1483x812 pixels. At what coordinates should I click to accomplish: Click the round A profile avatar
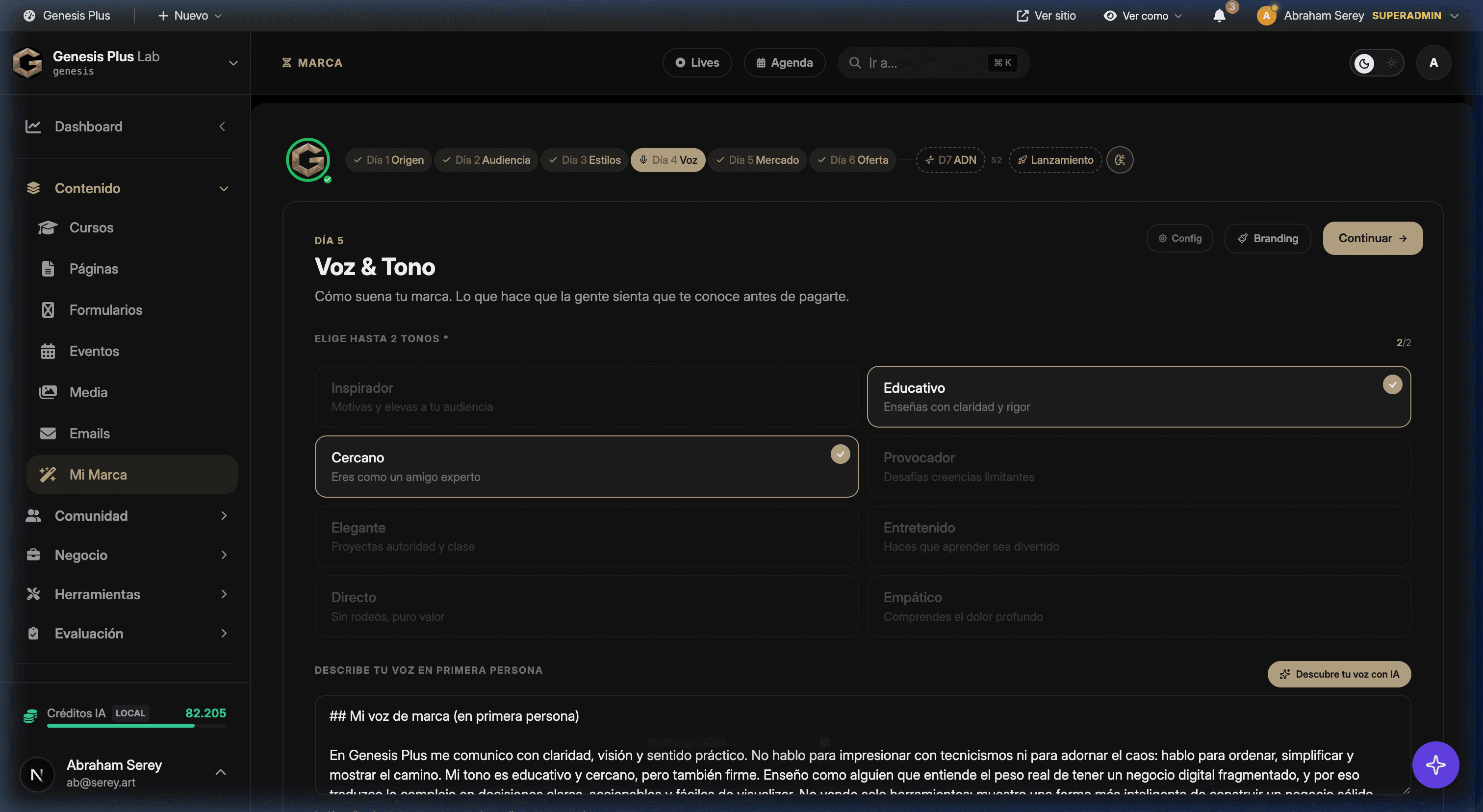pyautogui.click(x=1433, y=63)
